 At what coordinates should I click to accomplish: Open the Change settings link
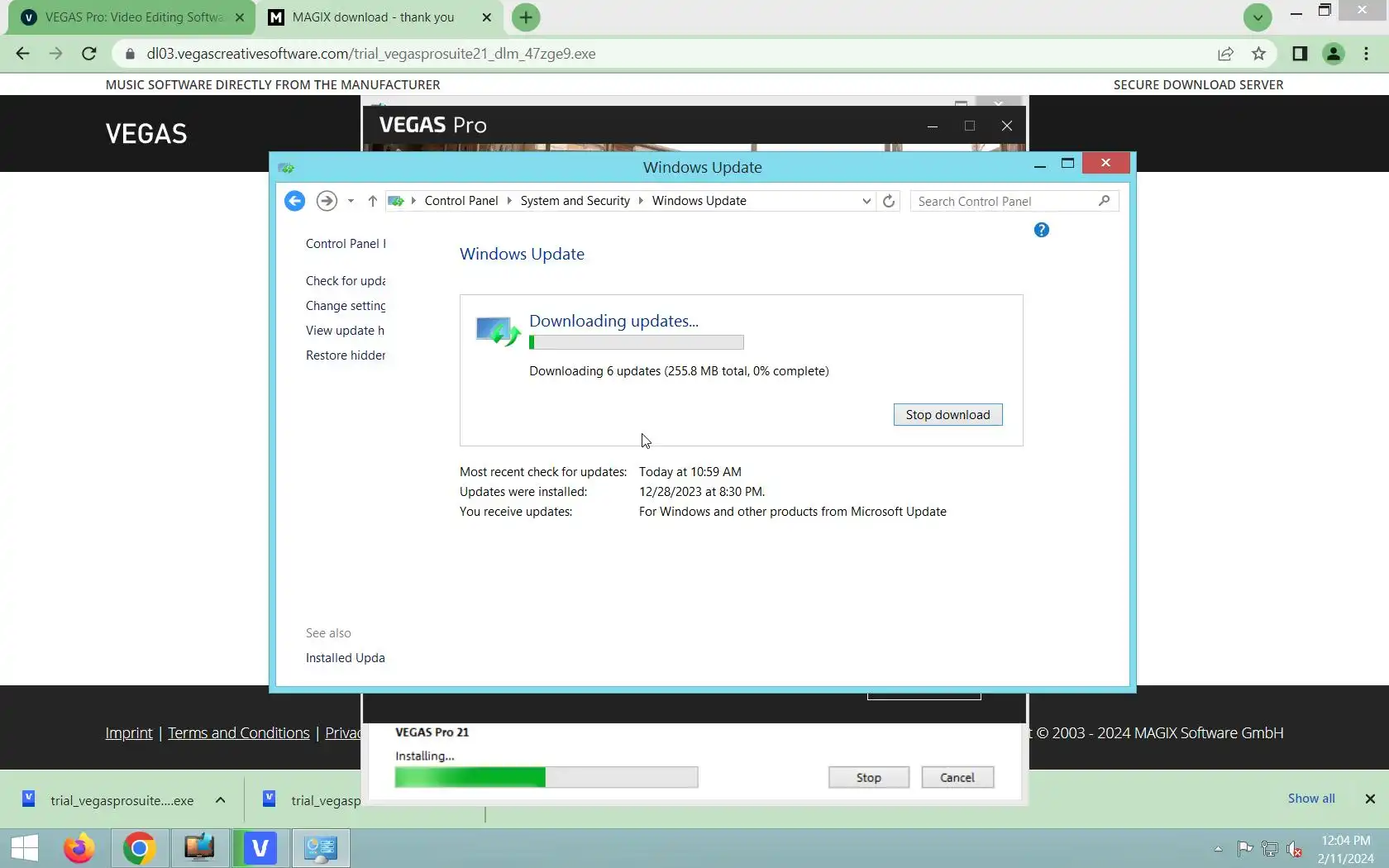coord(346,306)
